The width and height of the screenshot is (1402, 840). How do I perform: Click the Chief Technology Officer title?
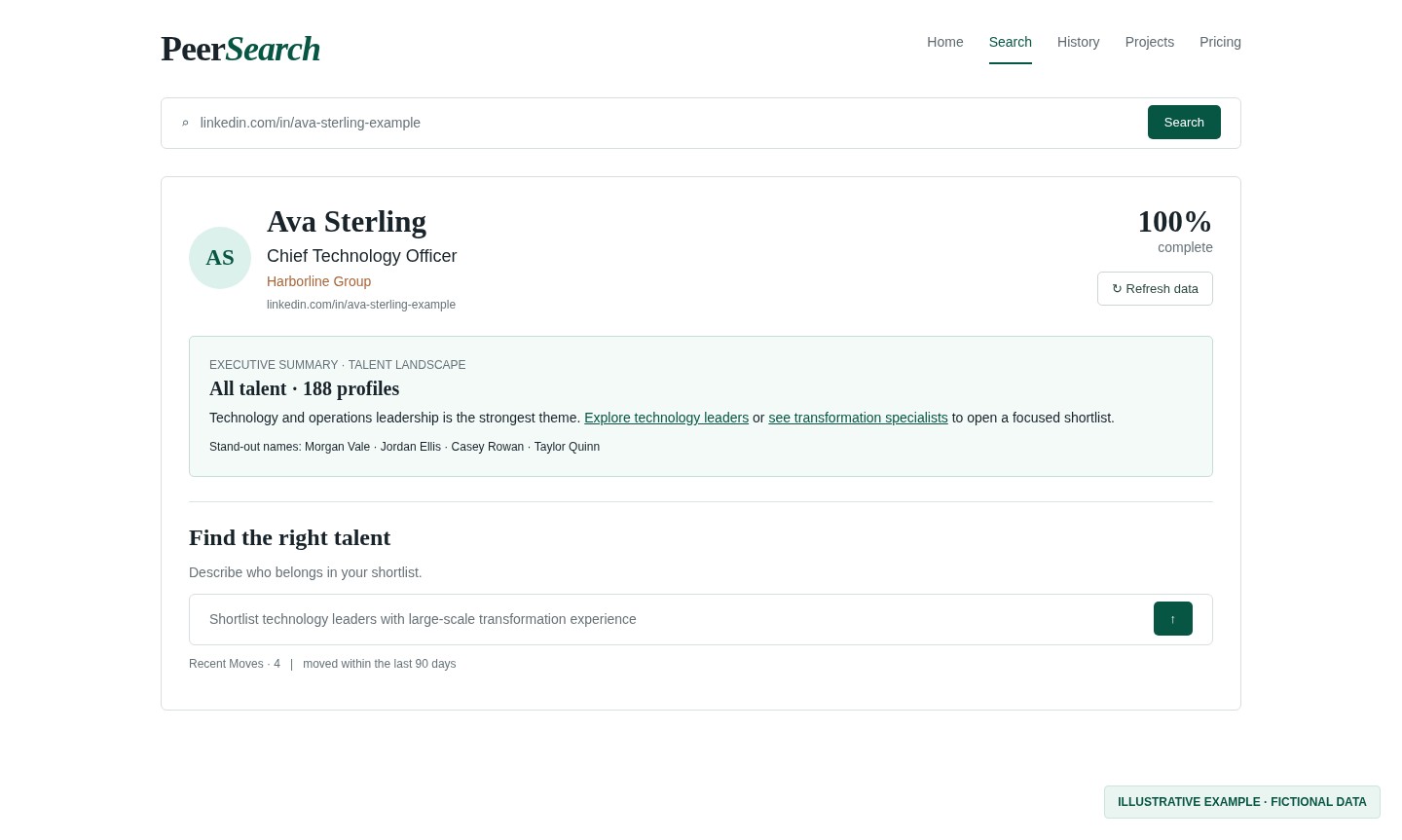[x=361, y=256]
